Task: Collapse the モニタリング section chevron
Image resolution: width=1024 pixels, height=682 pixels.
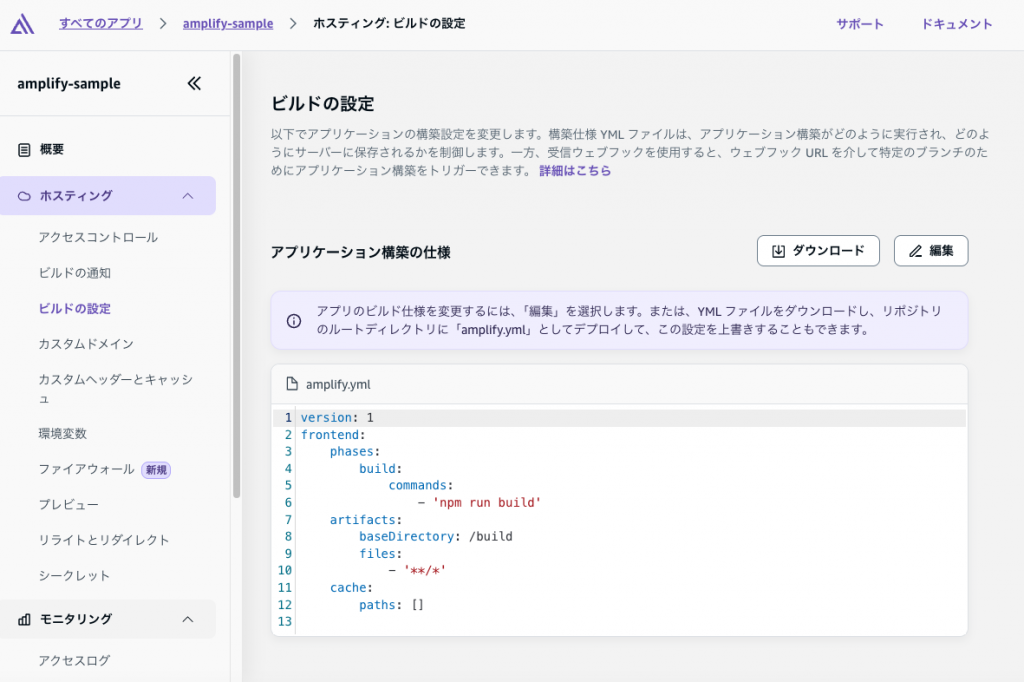Action: pyautogui.click(x=187, y=619)
